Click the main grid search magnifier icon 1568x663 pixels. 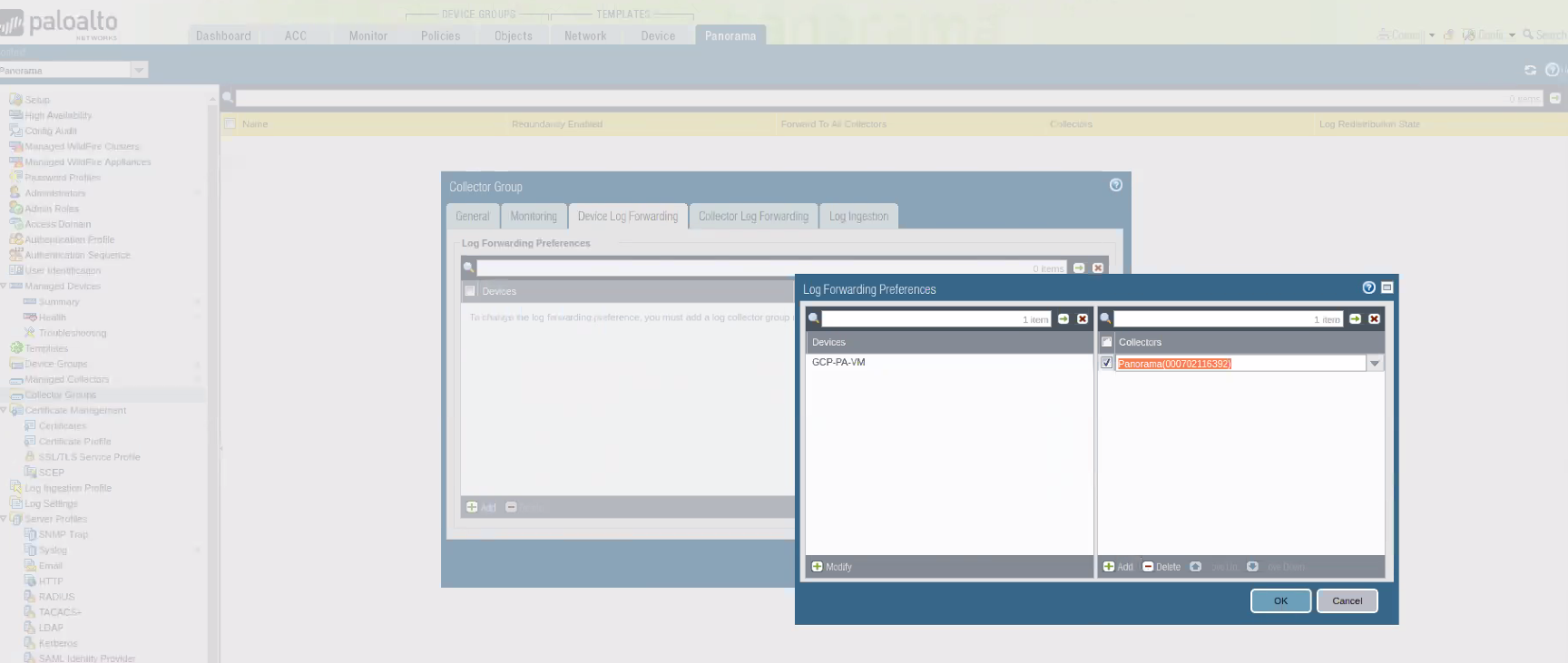coord(228,98)
